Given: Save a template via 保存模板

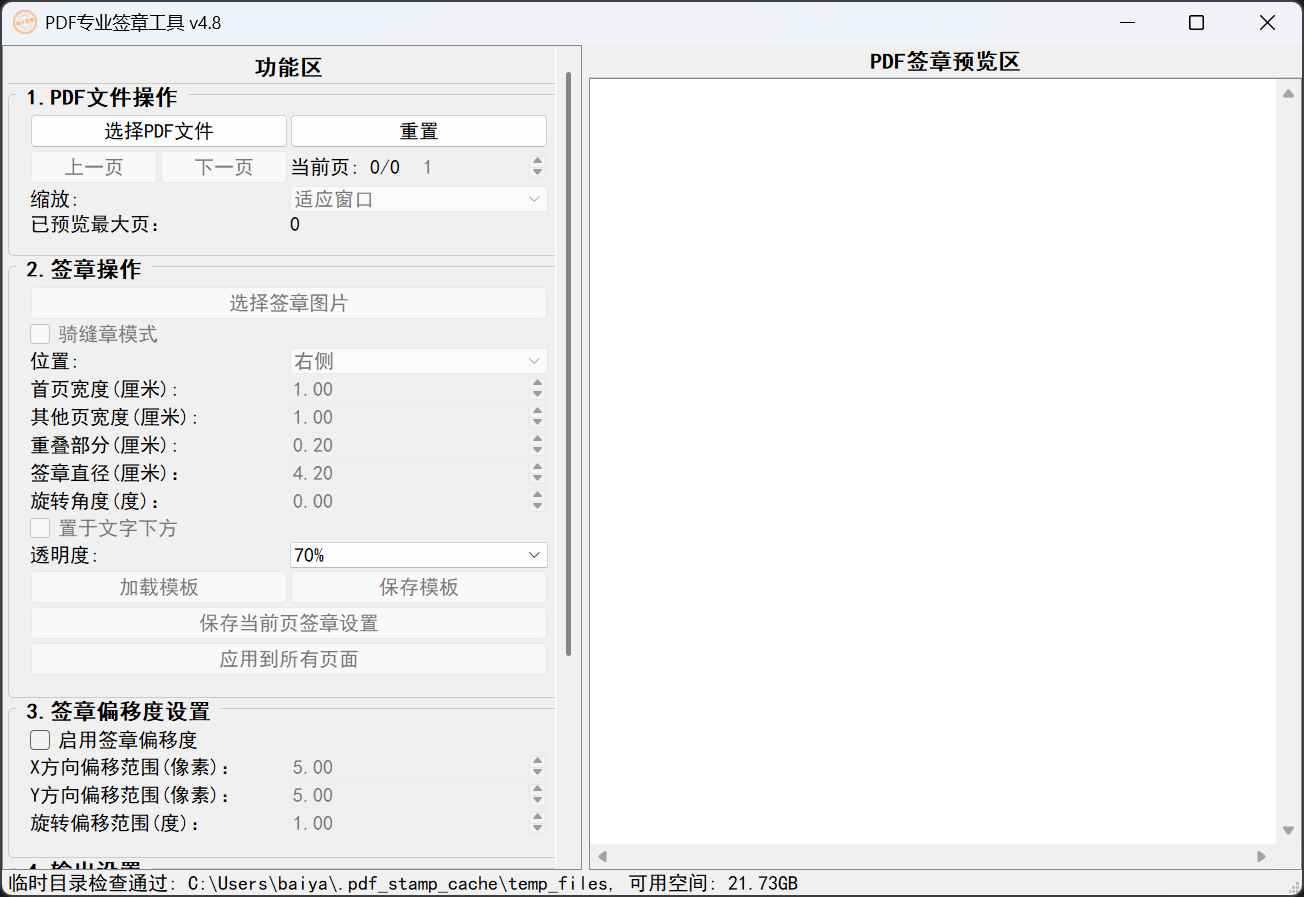Looking at the screenshot, I should (x=418, y=587).
